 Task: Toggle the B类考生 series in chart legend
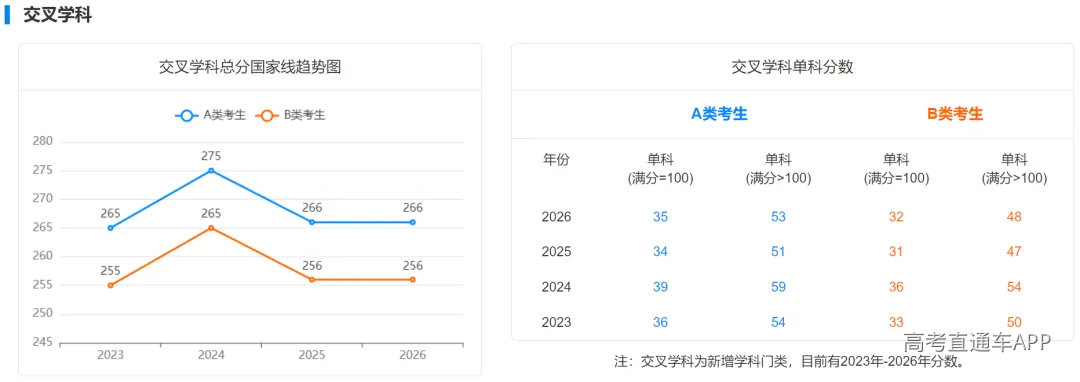click(290, 116)
